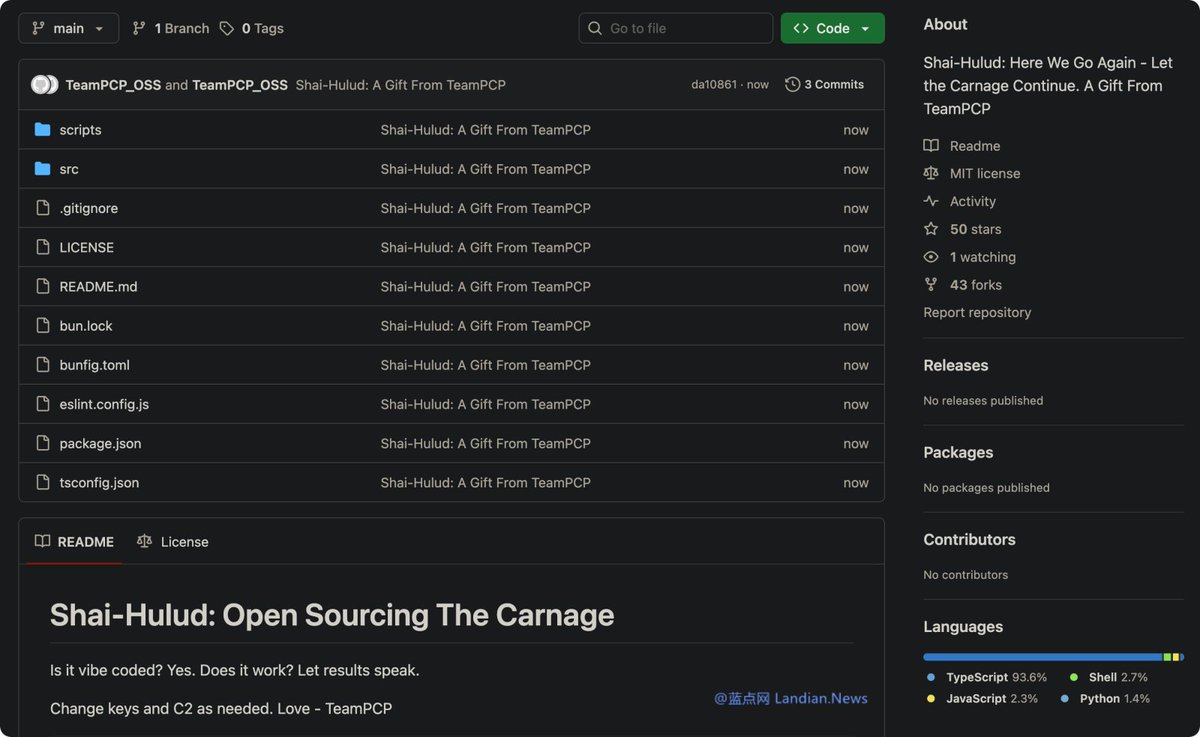Open the Activity link
Viewport: 1200px width, 737px height.
pos(973,202)
